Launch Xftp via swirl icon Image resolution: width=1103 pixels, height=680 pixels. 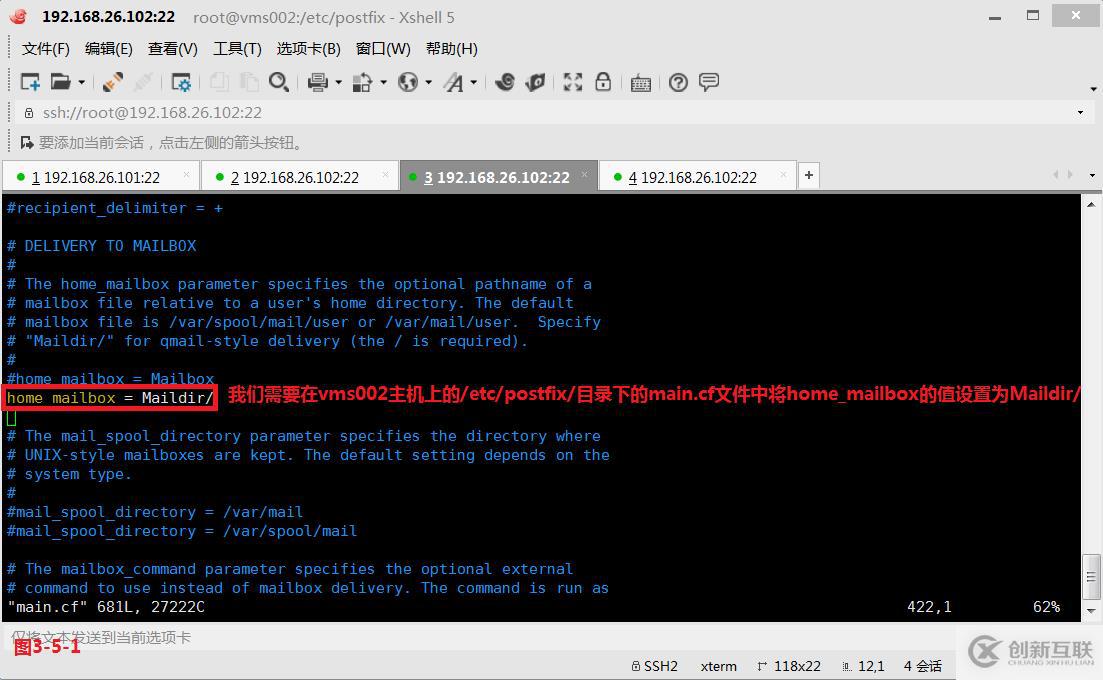[x=504, y=82]
